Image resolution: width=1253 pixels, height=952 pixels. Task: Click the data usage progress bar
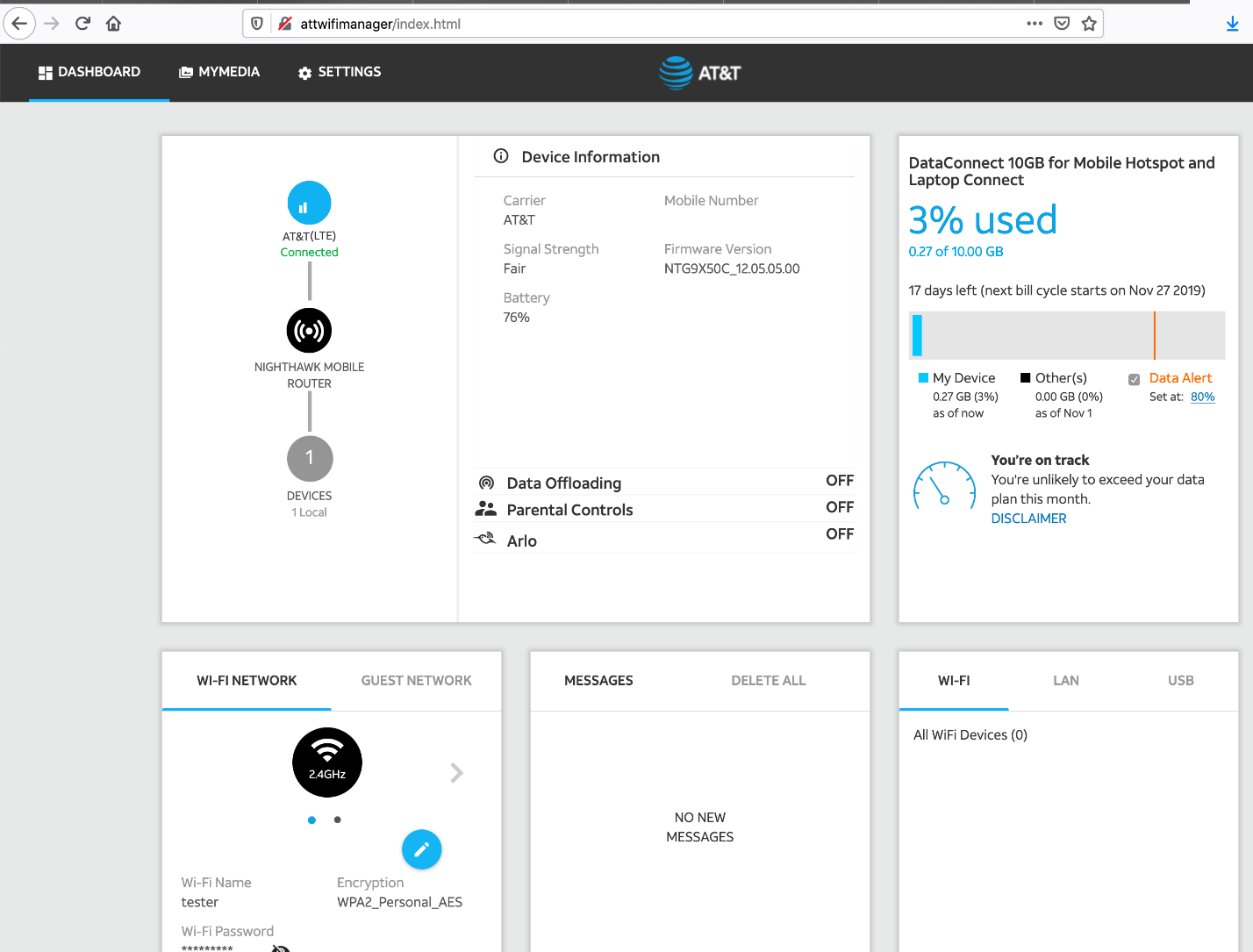pyautogui.click(x=1067, y=335)
